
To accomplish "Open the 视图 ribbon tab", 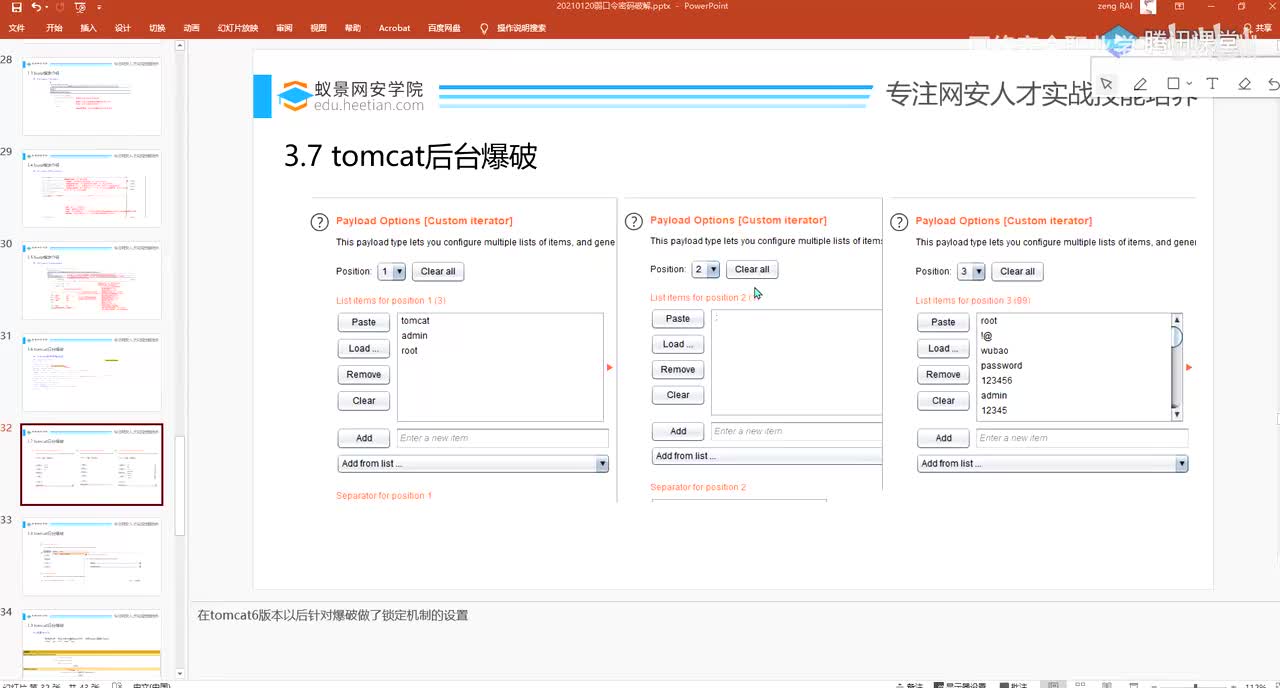I will [x=318, y=28].
